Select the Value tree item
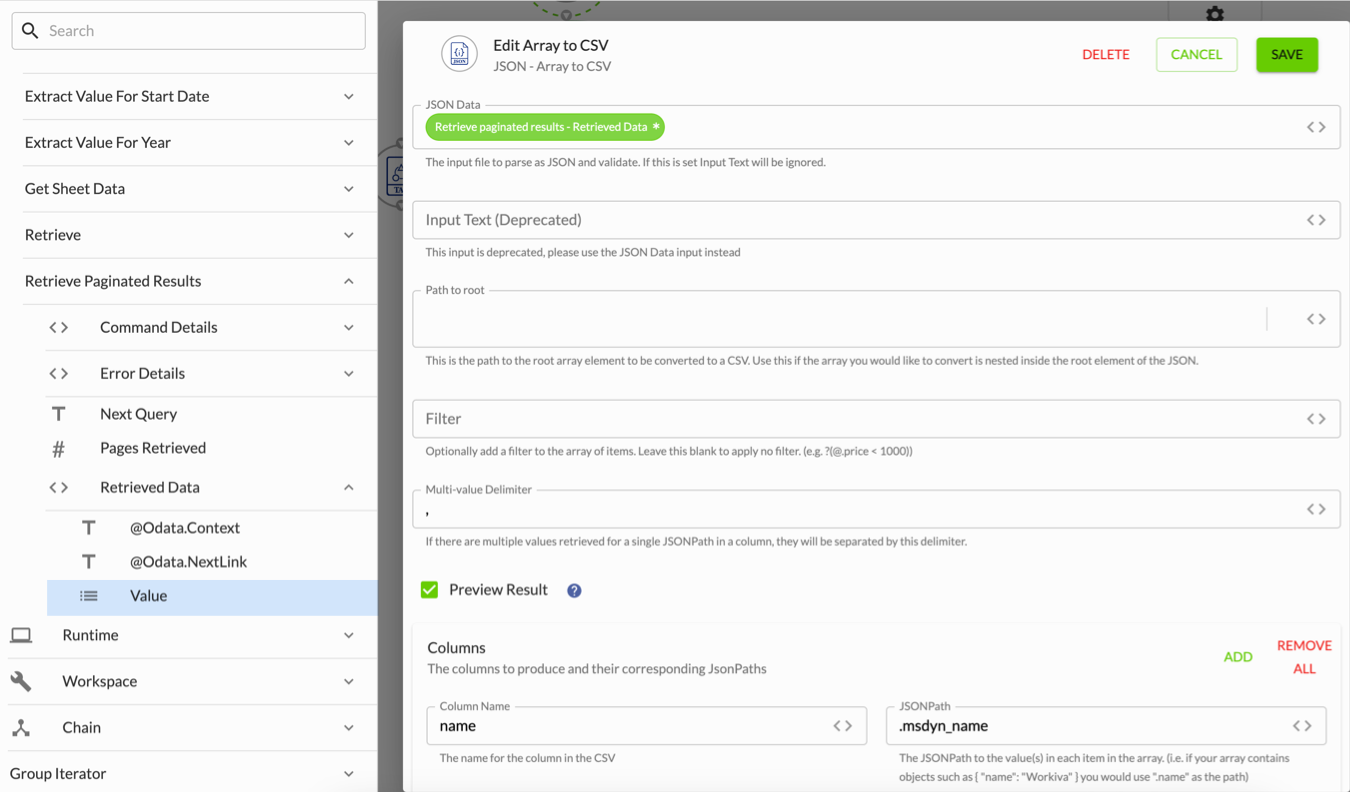Image resolution: width=1350 pixels, height=792 pixels. click(x=212, y=596)
